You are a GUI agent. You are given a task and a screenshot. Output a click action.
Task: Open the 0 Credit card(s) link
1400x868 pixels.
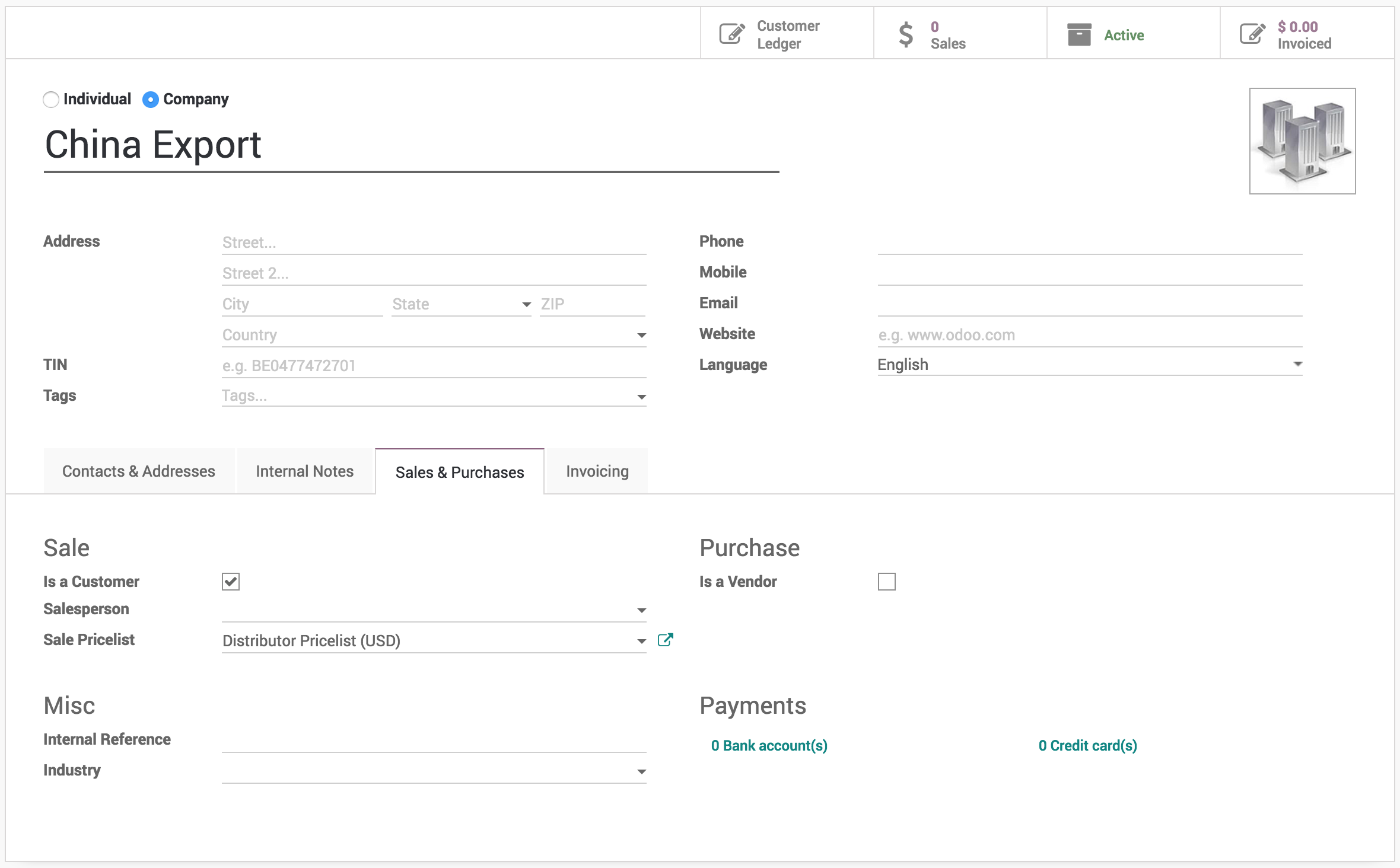1087,745
